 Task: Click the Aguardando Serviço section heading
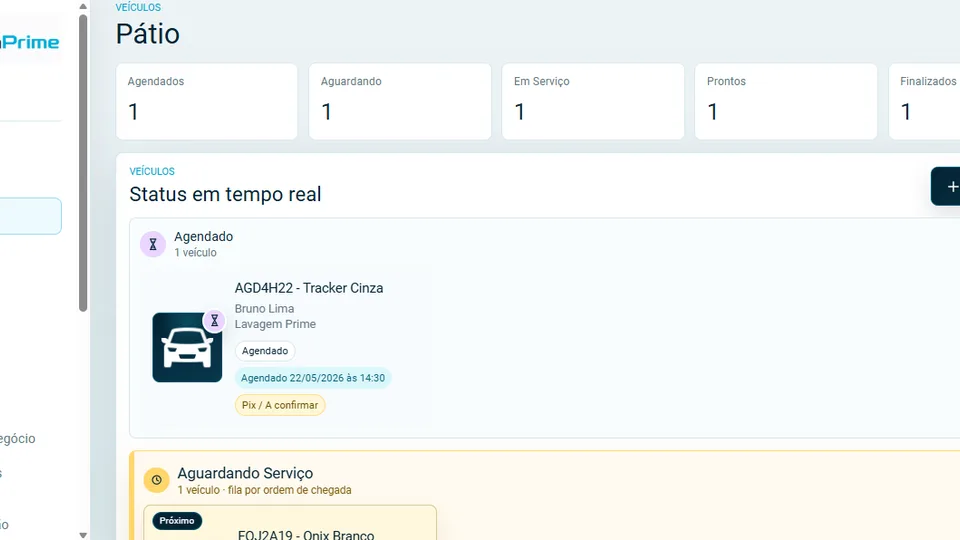point(245,473)
